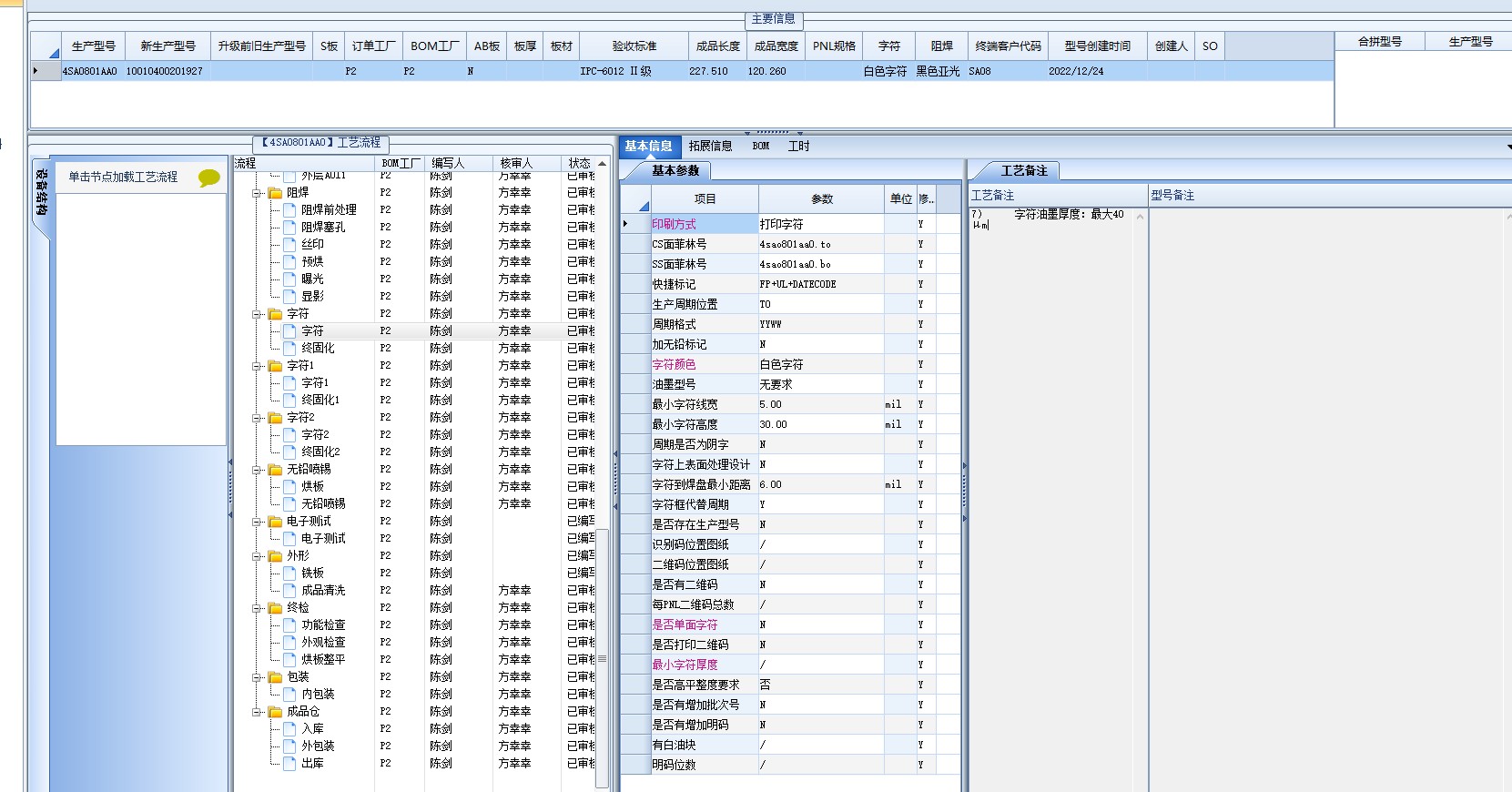Click the 外观检查 document icon
This screenshot has height=792, width=1512.
[x=289, y=643]
